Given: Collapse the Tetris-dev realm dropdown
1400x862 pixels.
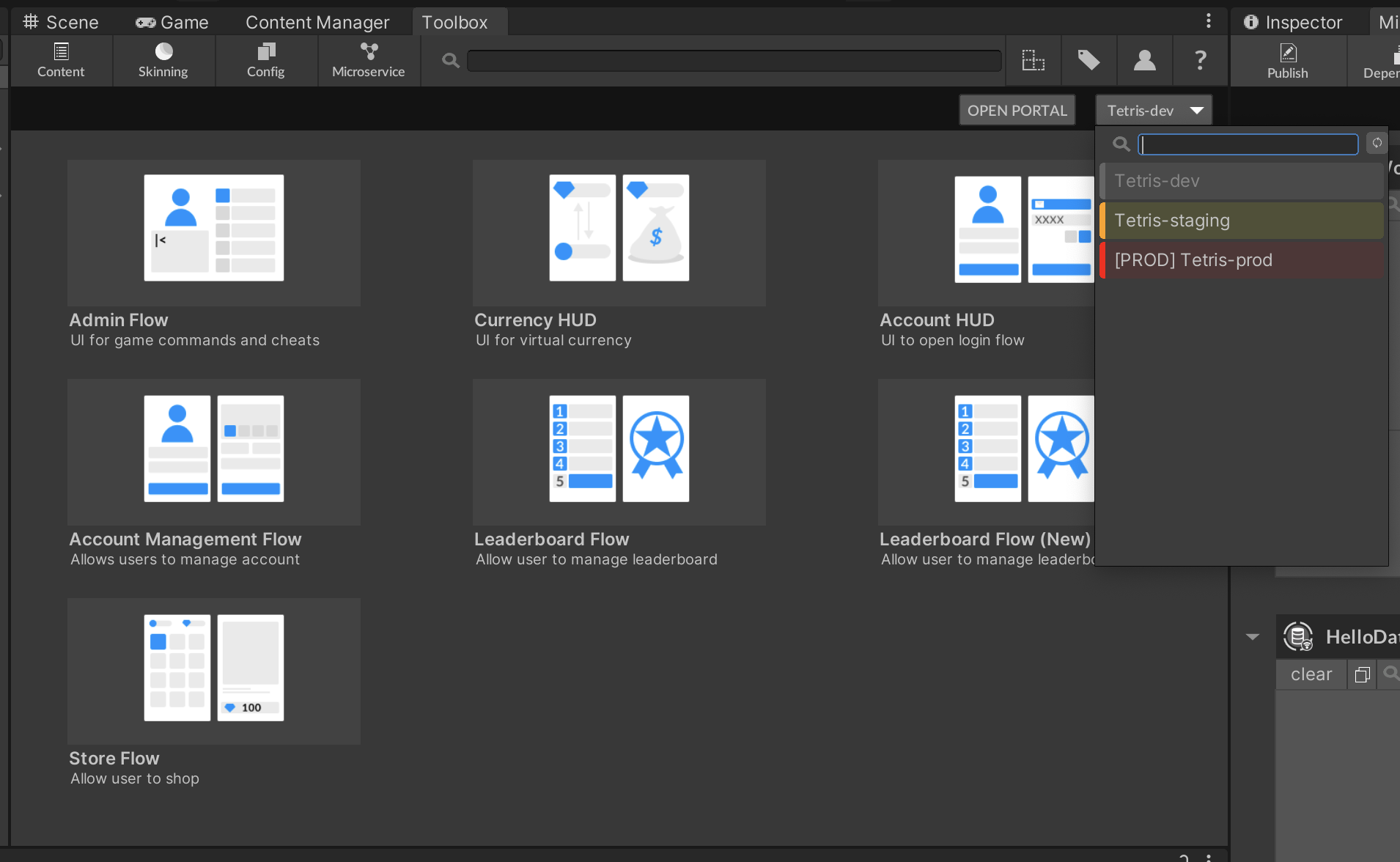Looking at the screenshot, I should [x=1153, y=111].
